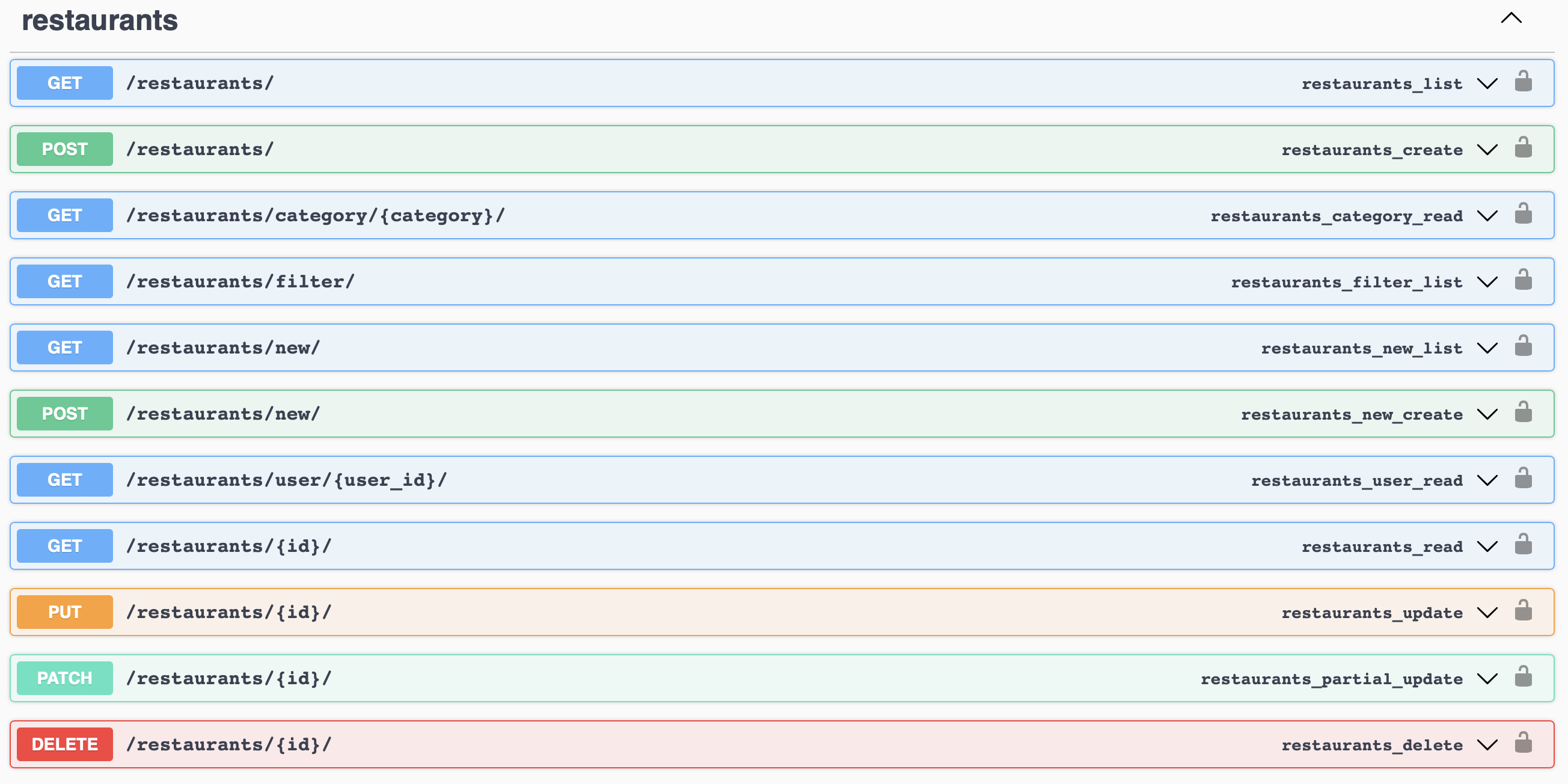Click the lock icon beside restaurants_category_read
Image resolution: width=1568 pixels, height=784 pixels.
(1523, 214)
